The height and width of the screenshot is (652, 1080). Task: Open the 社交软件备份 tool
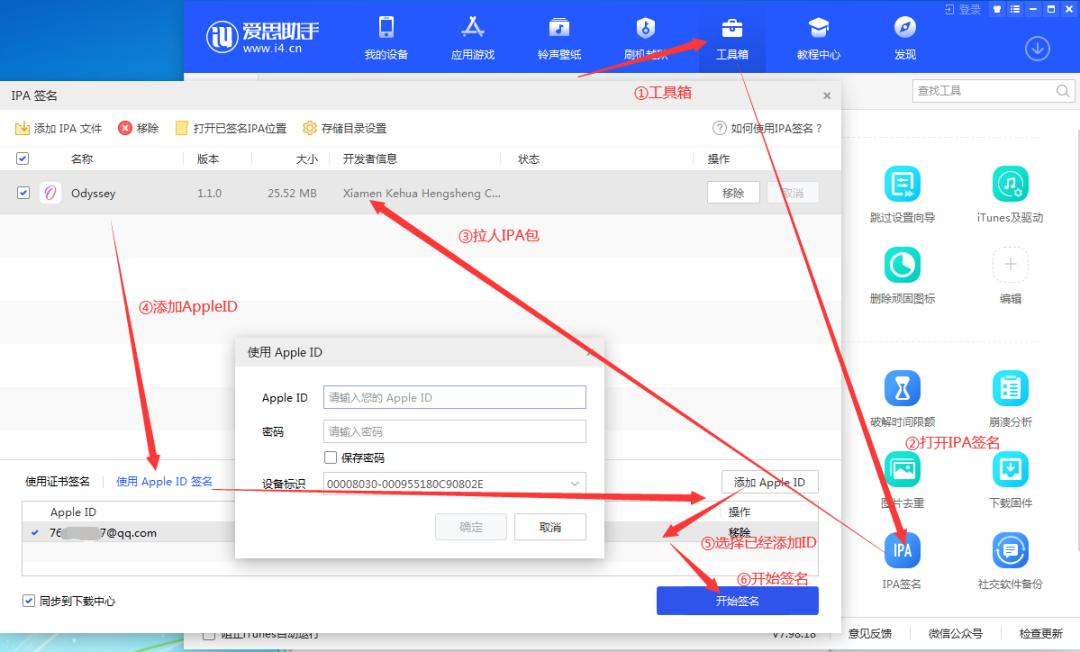point(1010,550)
